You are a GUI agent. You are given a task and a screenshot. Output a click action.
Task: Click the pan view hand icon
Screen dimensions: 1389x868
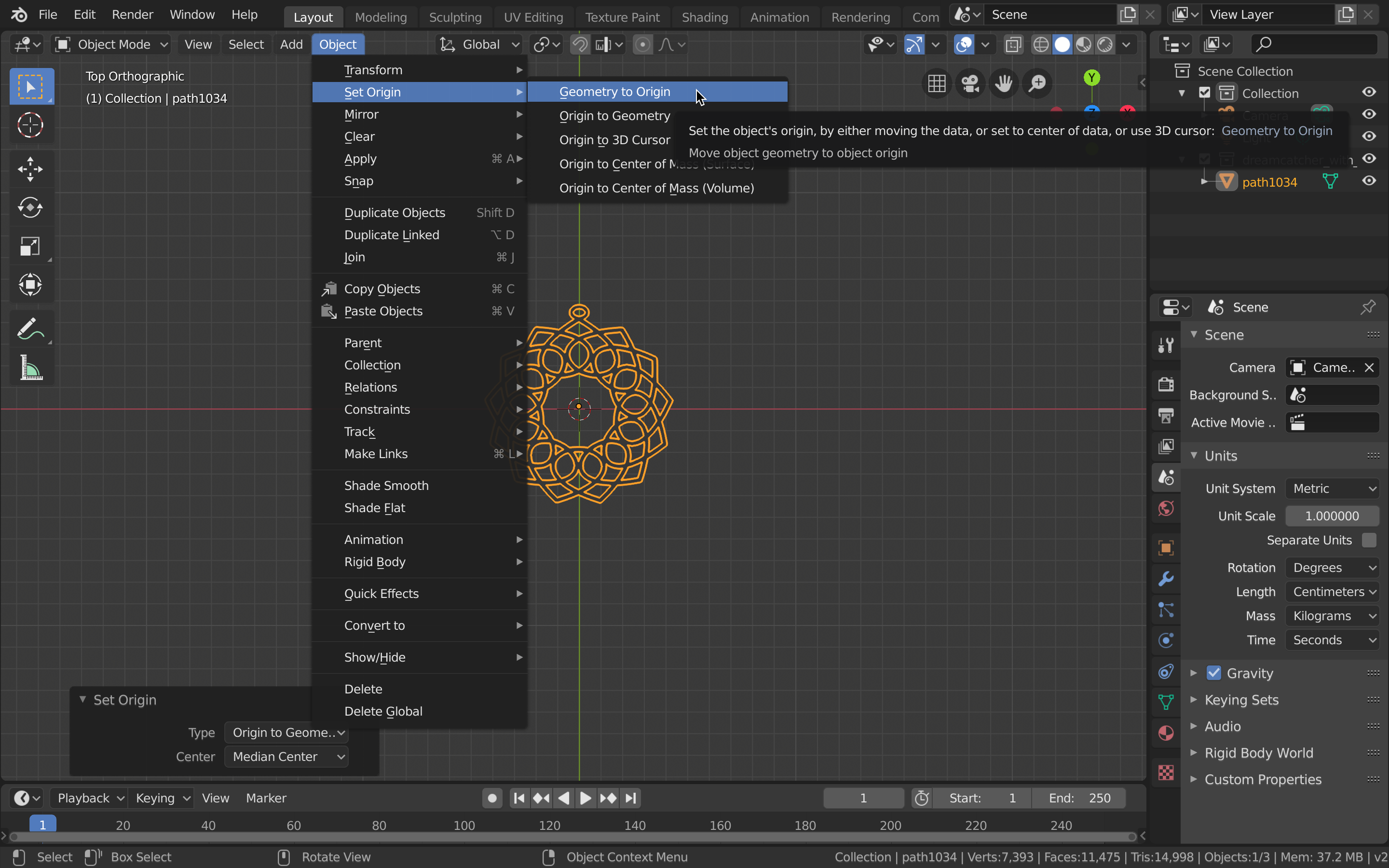pos(1004,83)
